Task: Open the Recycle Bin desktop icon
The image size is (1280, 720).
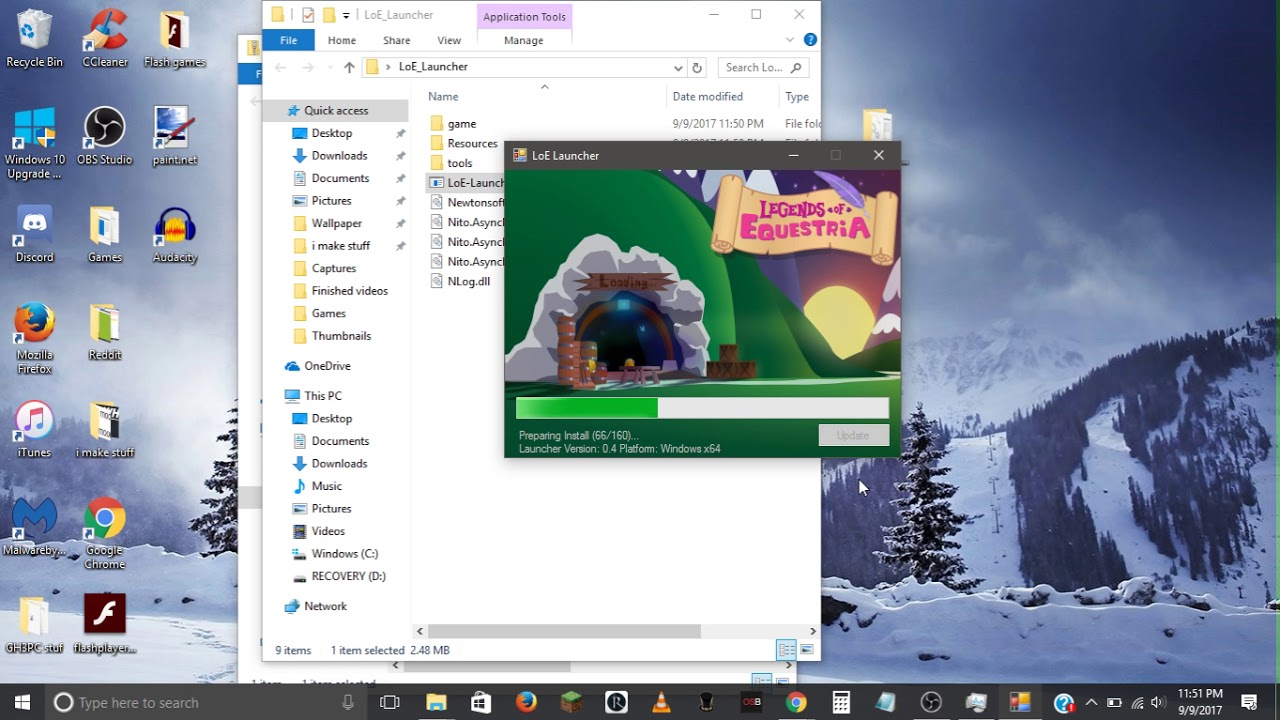Action: tap(34, 39)
